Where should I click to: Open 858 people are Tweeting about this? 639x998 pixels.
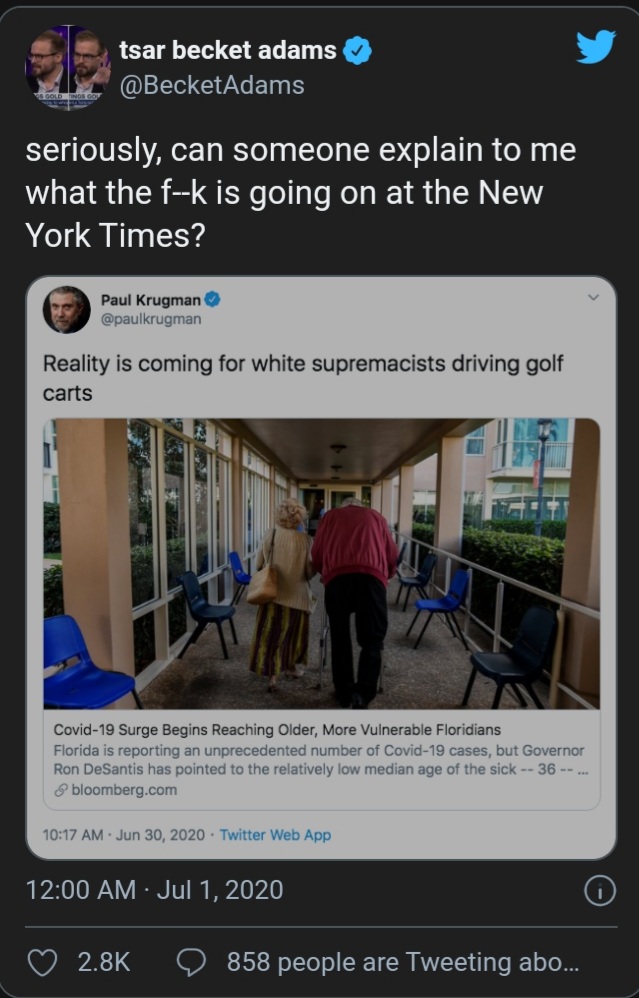[403, 962]
